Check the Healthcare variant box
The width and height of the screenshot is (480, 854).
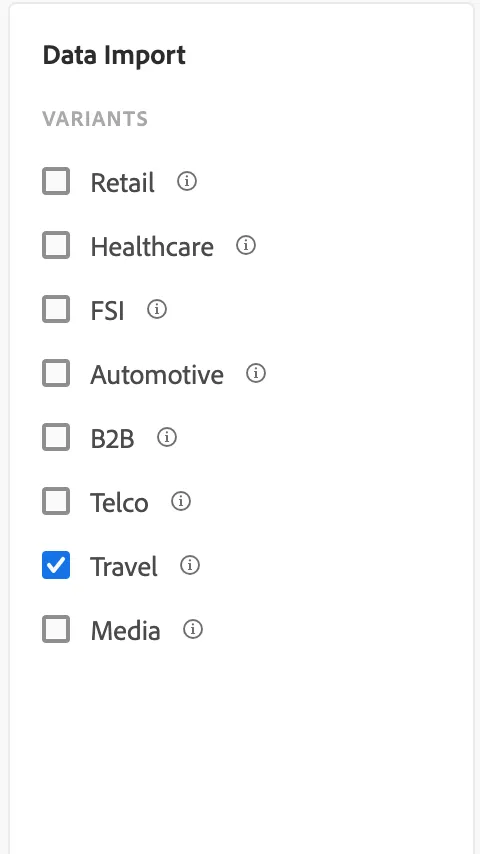56,245
